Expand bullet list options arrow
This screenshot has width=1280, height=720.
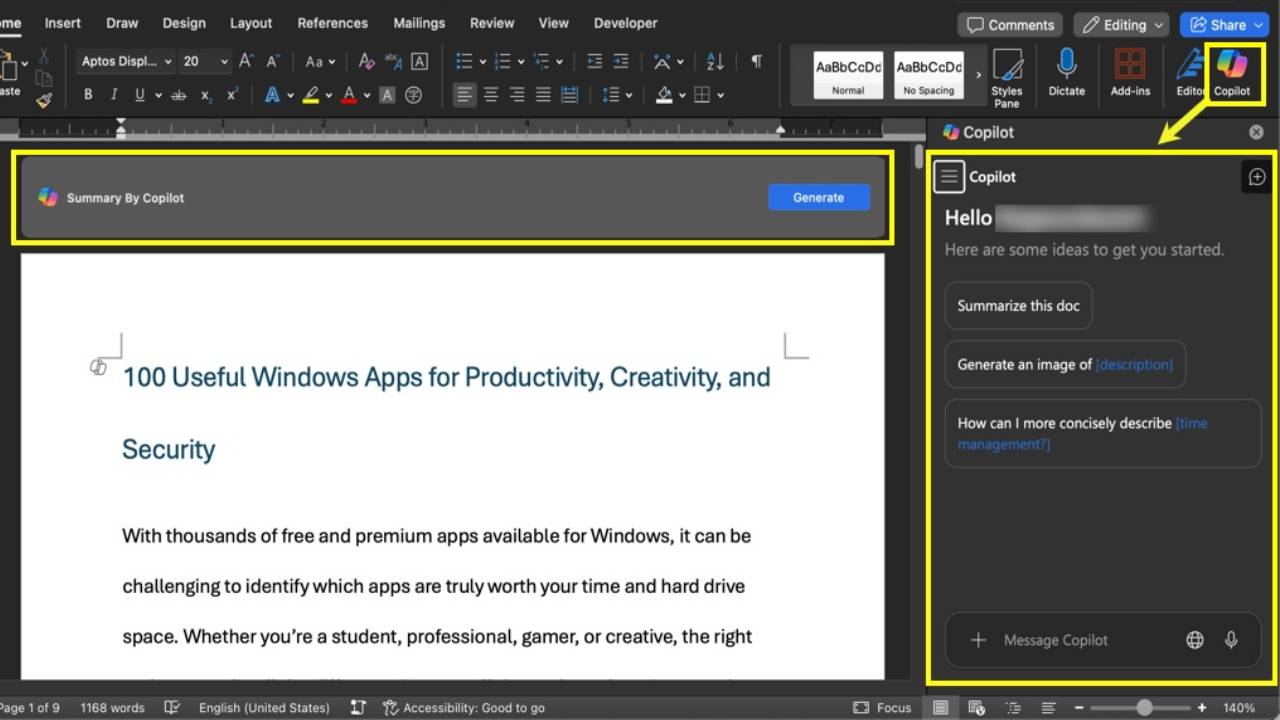click(483, 61)
